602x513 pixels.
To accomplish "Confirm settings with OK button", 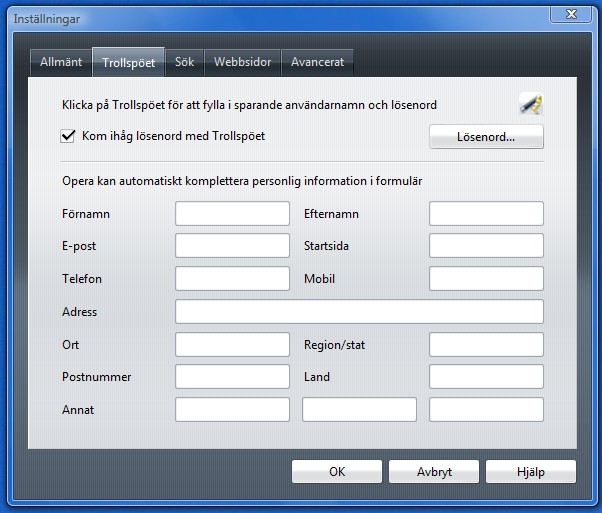I will pyautogui.click(x=337, y=472).
